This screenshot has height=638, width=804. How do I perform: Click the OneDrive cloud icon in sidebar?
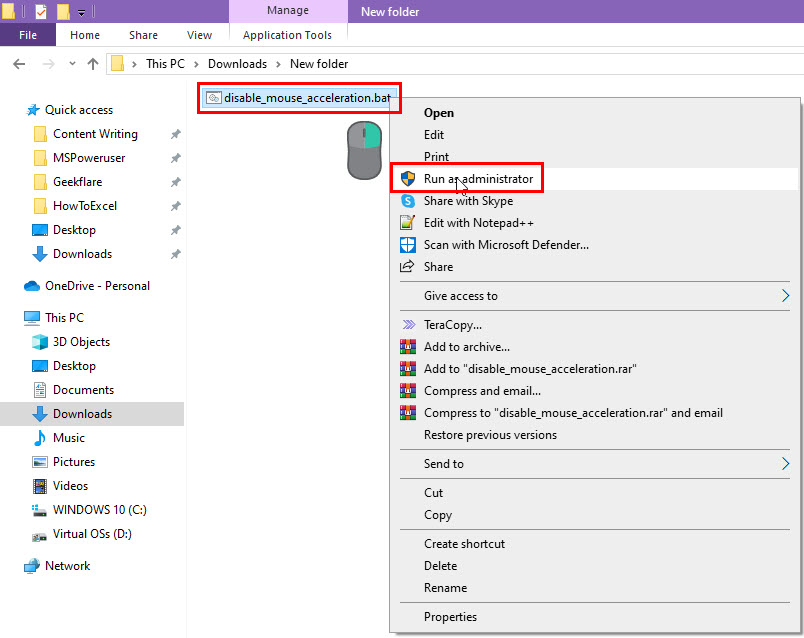coord(32,286)
